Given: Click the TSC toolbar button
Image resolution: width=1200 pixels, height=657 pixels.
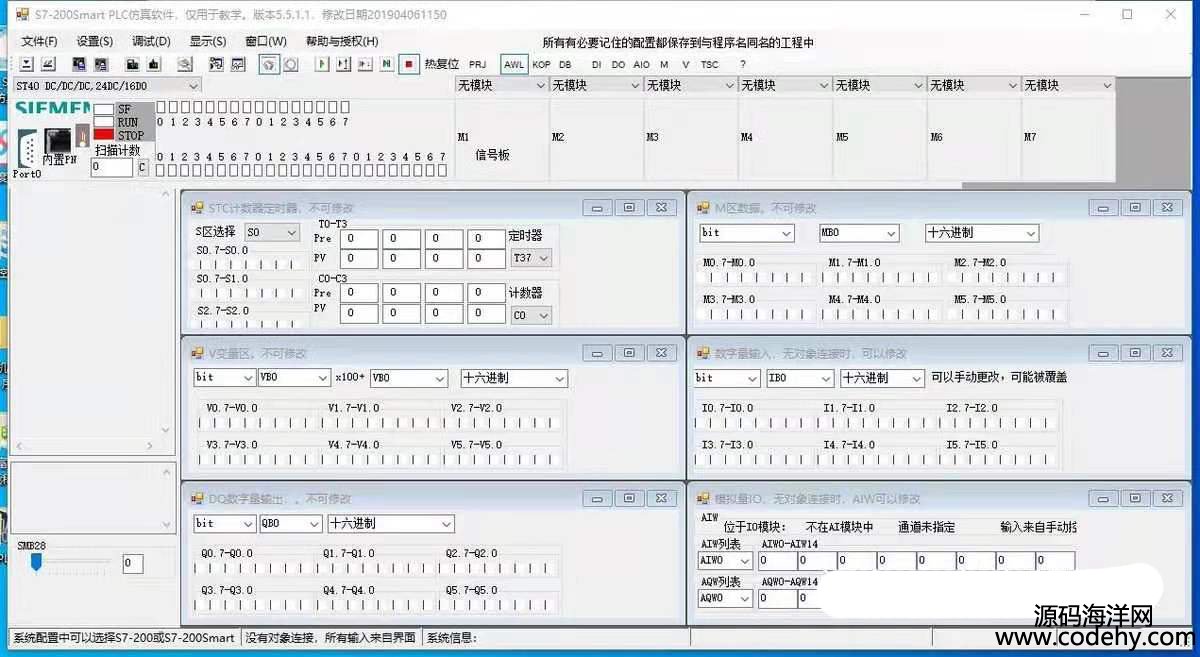Looking at the screenshot, I should (709, 65).
